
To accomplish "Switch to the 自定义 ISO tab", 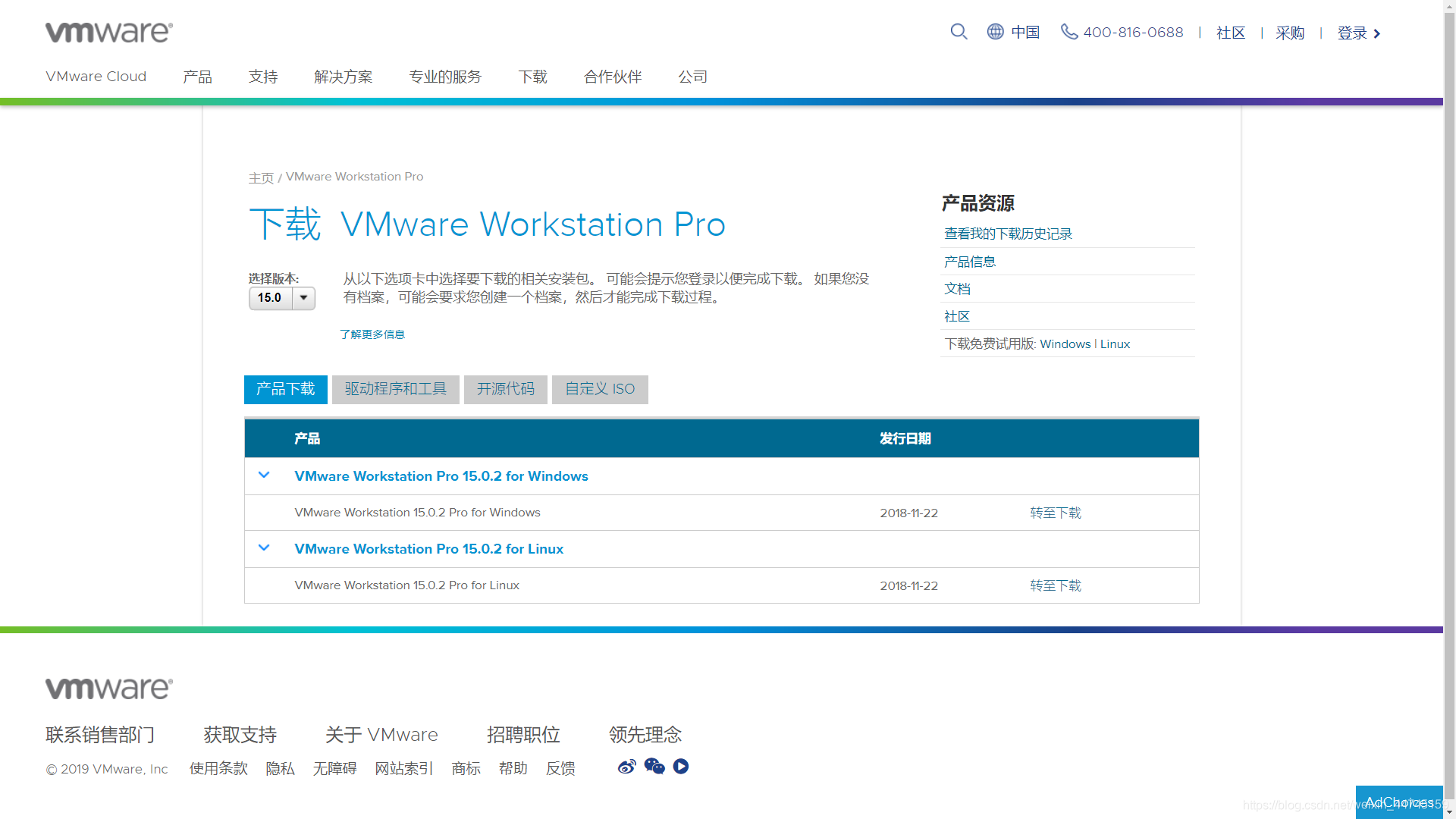I will [600, 389].
